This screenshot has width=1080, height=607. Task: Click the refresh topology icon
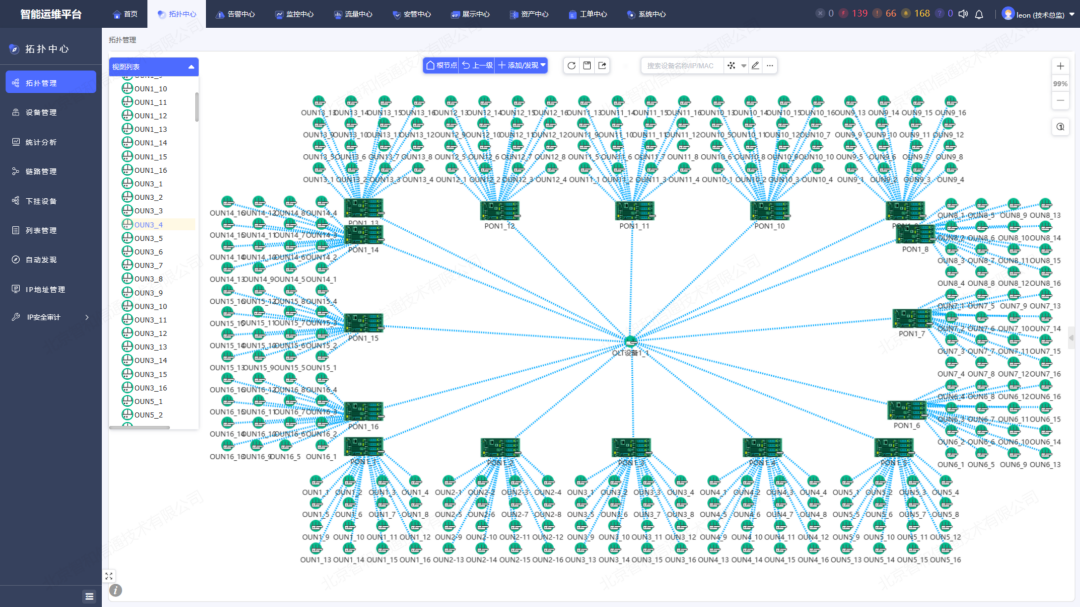(x=571, y=65)
